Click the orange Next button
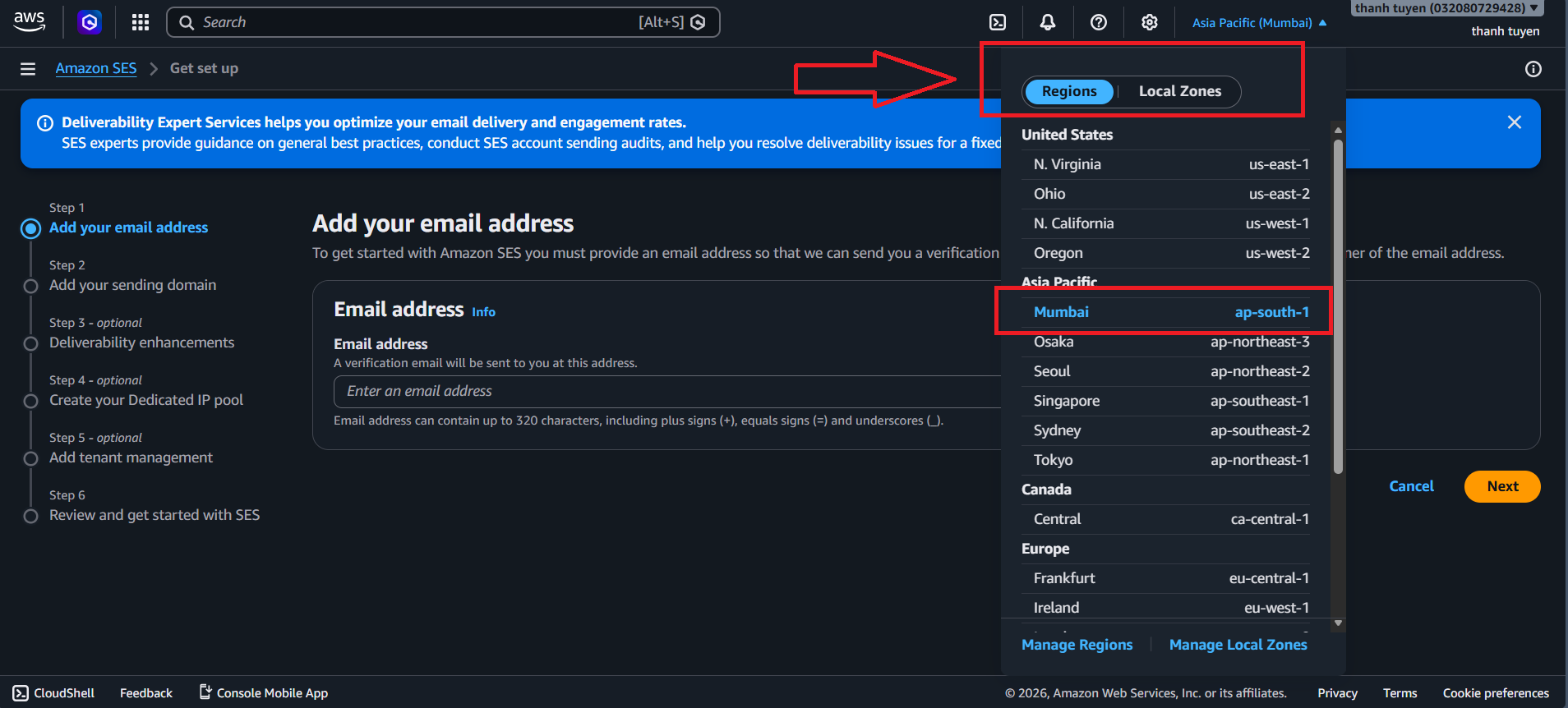The width and height of the screenshot is (1568, 708). [1502, 486]
